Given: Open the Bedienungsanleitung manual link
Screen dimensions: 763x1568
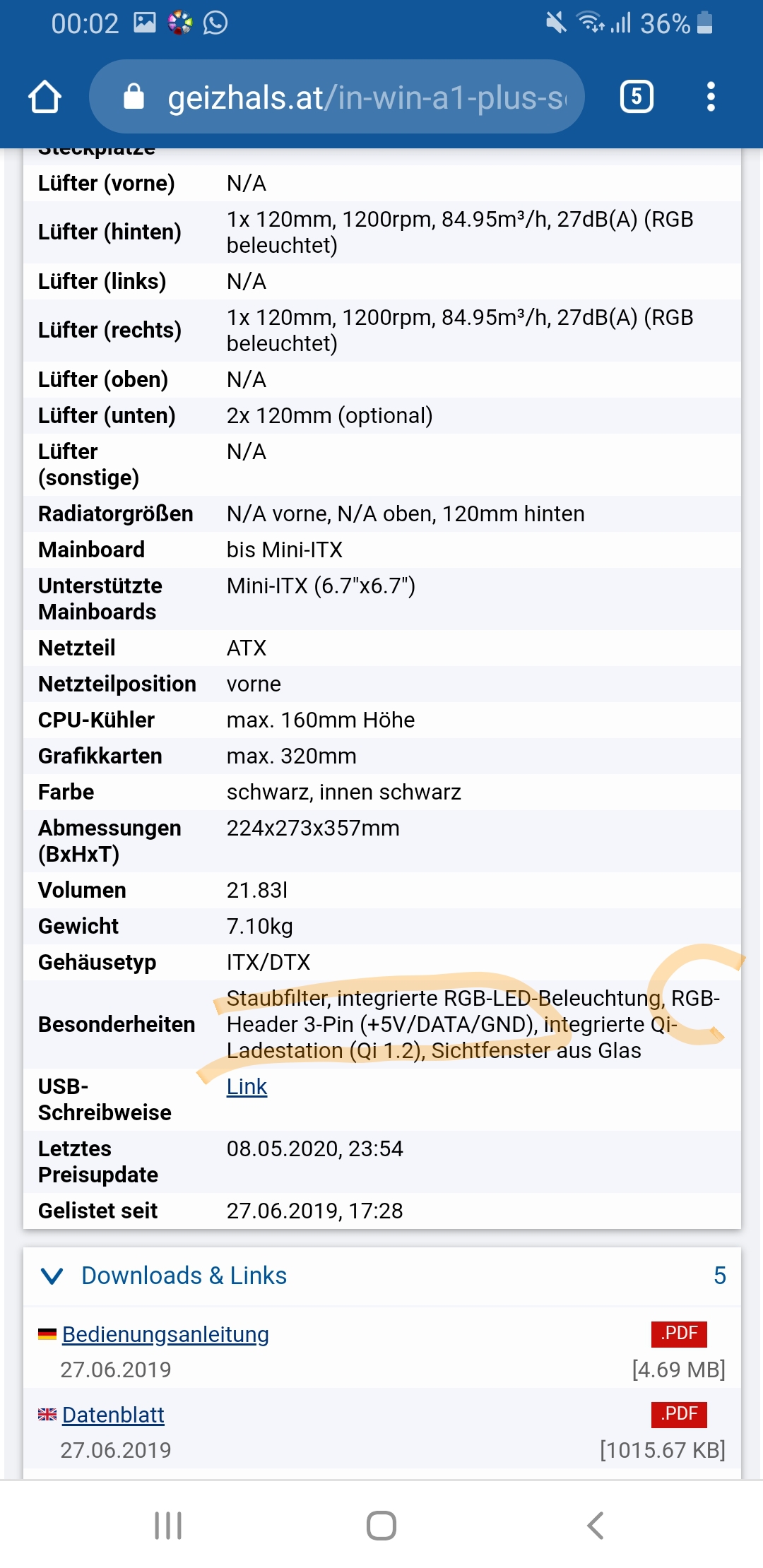Looking at the screenshot, I should click(165, 1334).
